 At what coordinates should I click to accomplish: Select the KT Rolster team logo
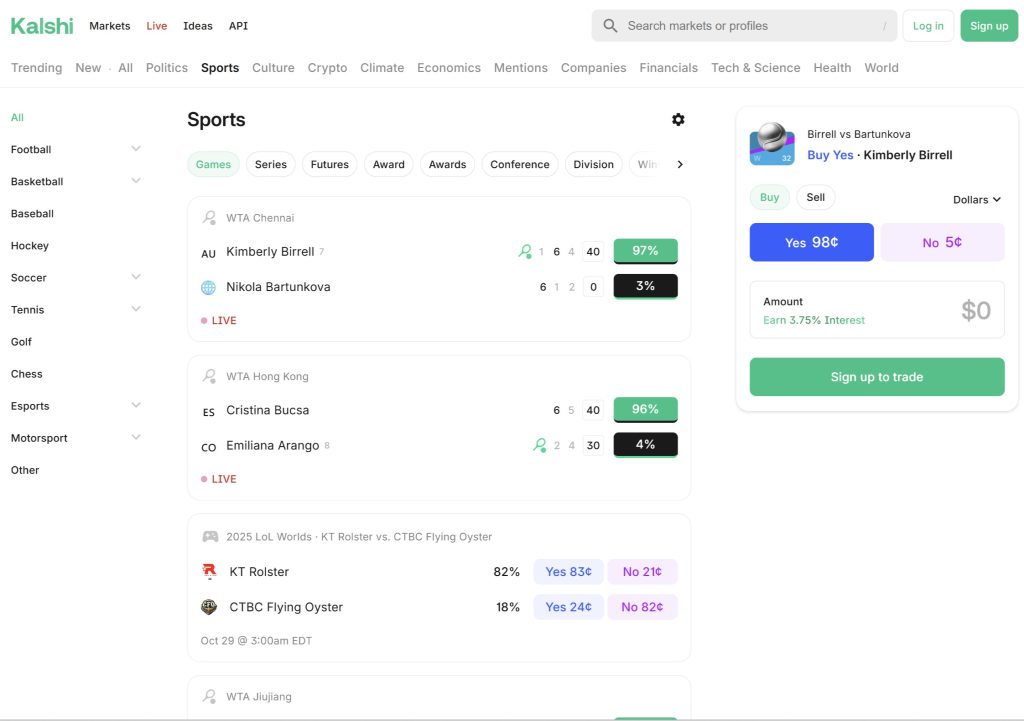click(x=210, y=571)
